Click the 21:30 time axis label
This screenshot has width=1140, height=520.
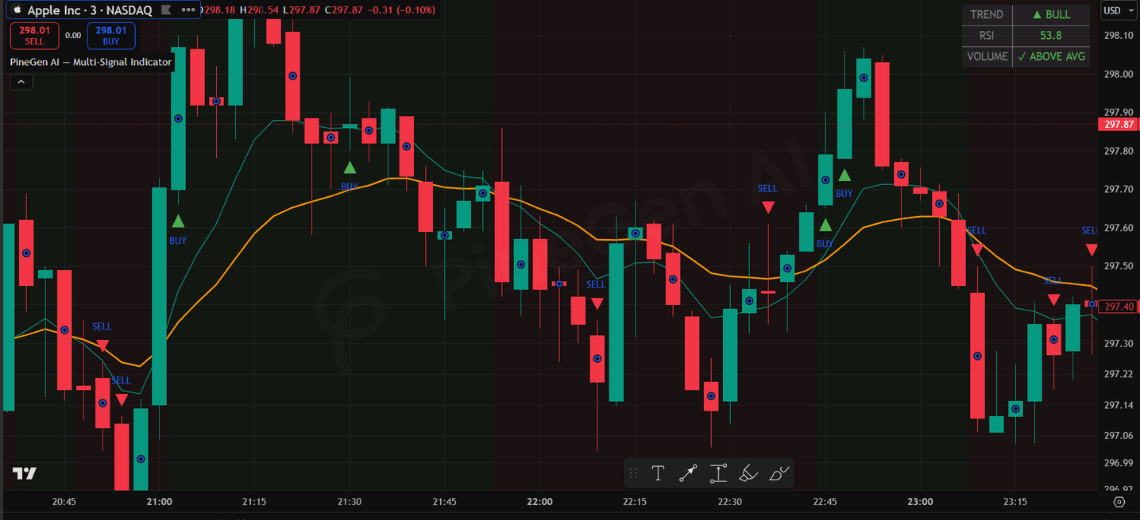[349, 502]
